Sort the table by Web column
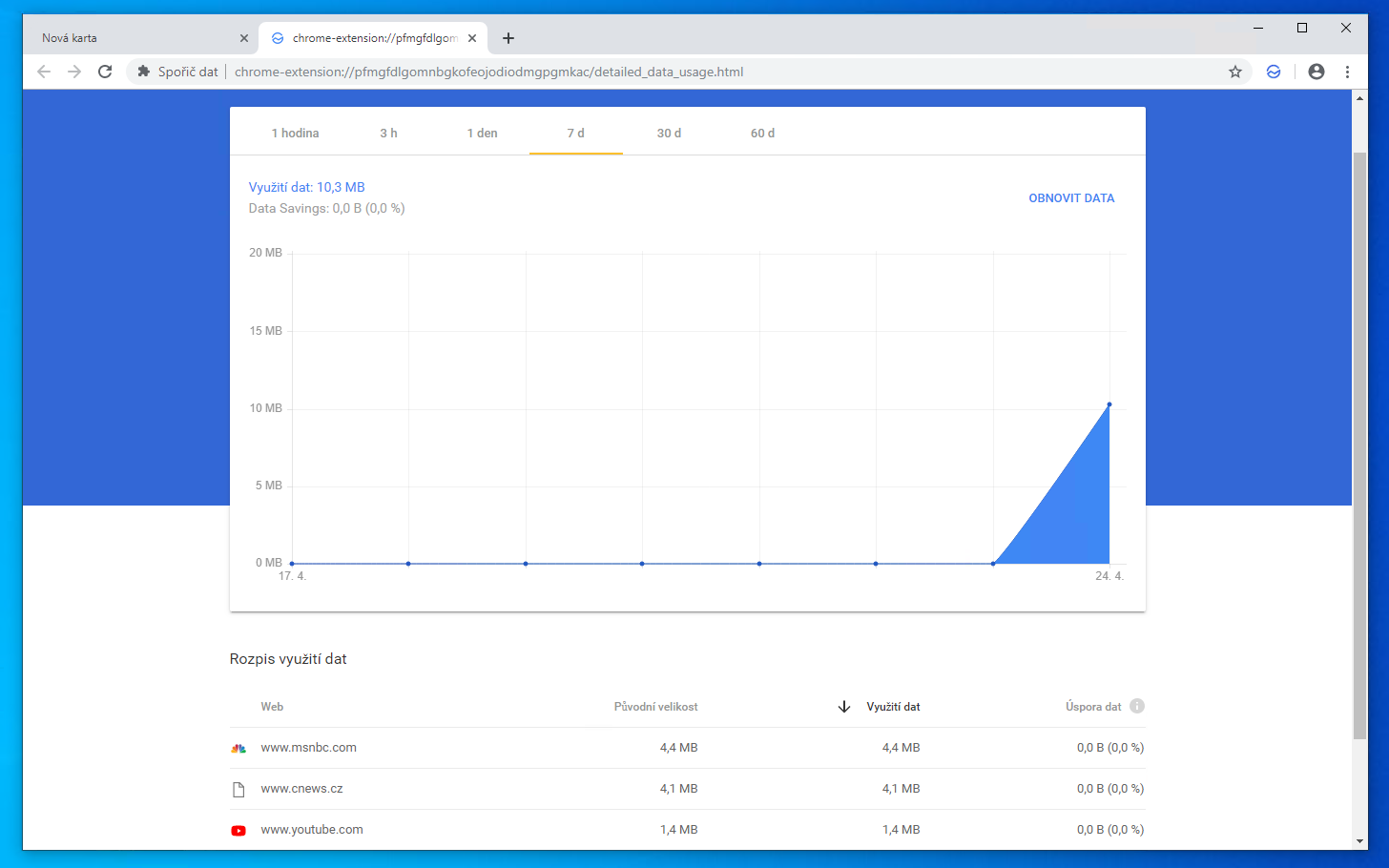Viewport: 1389px width, 868px height. 272,707
